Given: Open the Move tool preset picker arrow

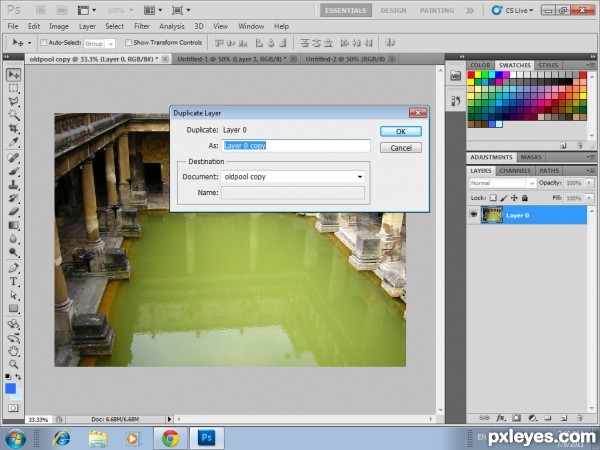Looking at the screenshot, I should pyautogui.click(x=29, y=43).
